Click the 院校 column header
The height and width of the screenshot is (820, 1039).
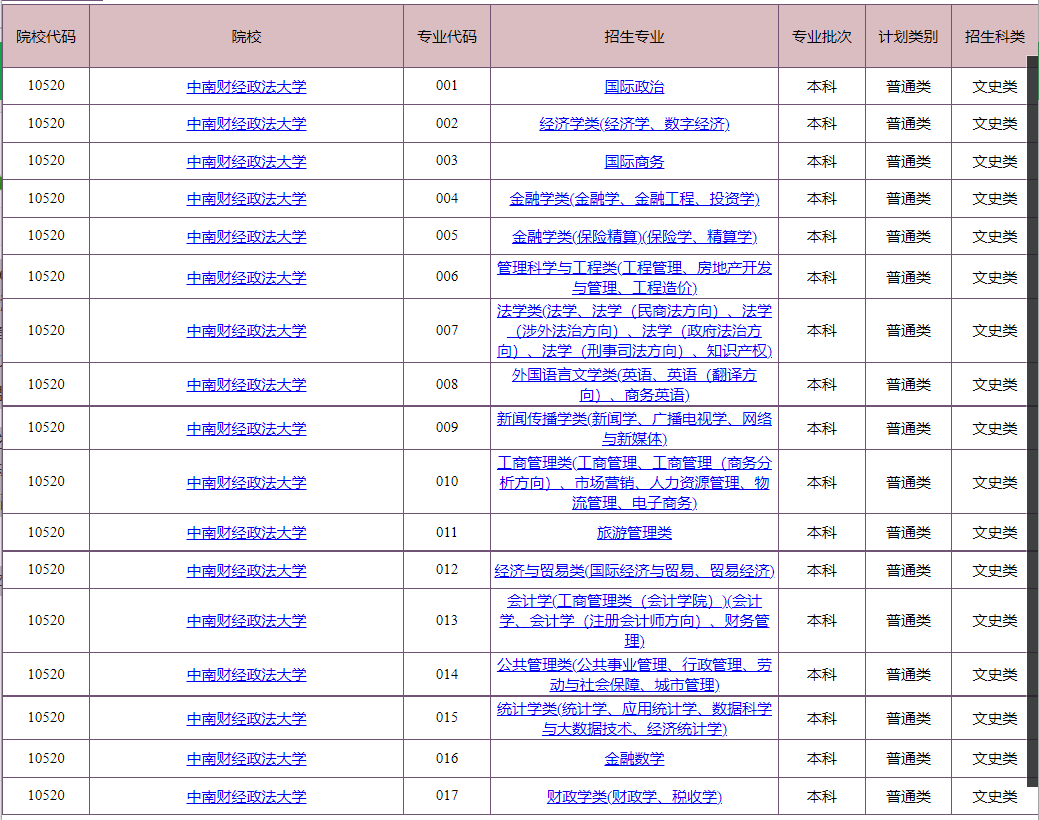point(246,36)
